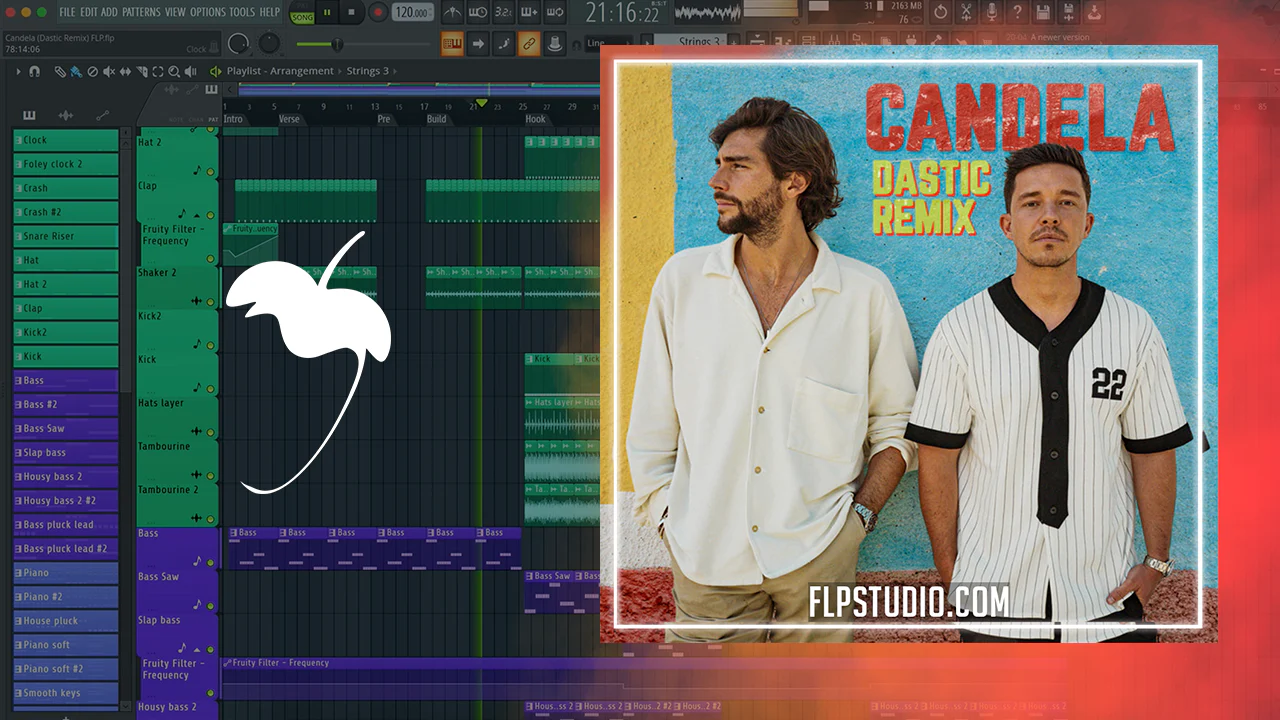Select the Draw pencil tool in Playlist

[61, 71]
